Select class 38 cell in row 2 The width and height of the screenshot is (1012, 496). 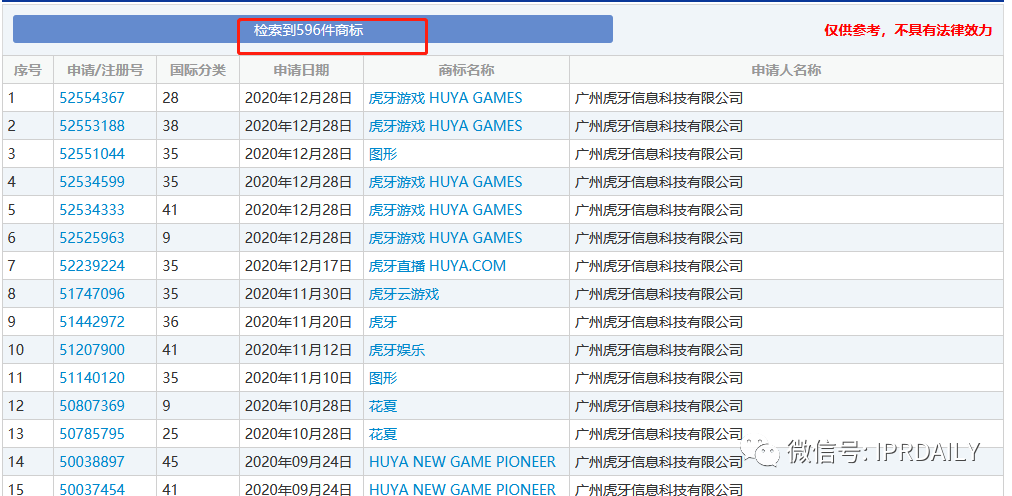pos(198,126)
